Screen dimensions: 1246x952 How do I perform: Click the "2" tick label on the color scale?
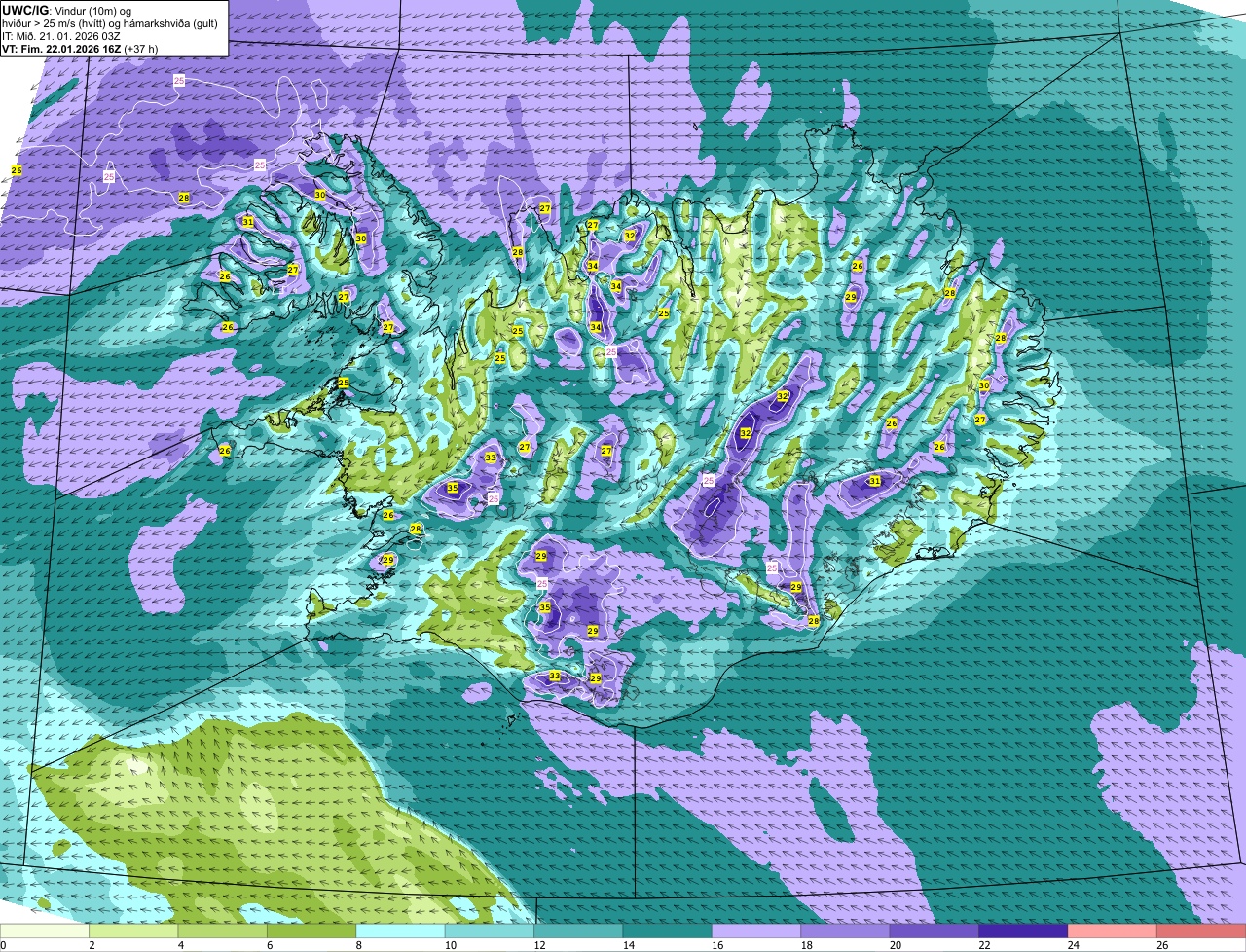click(x=91, y=945)
